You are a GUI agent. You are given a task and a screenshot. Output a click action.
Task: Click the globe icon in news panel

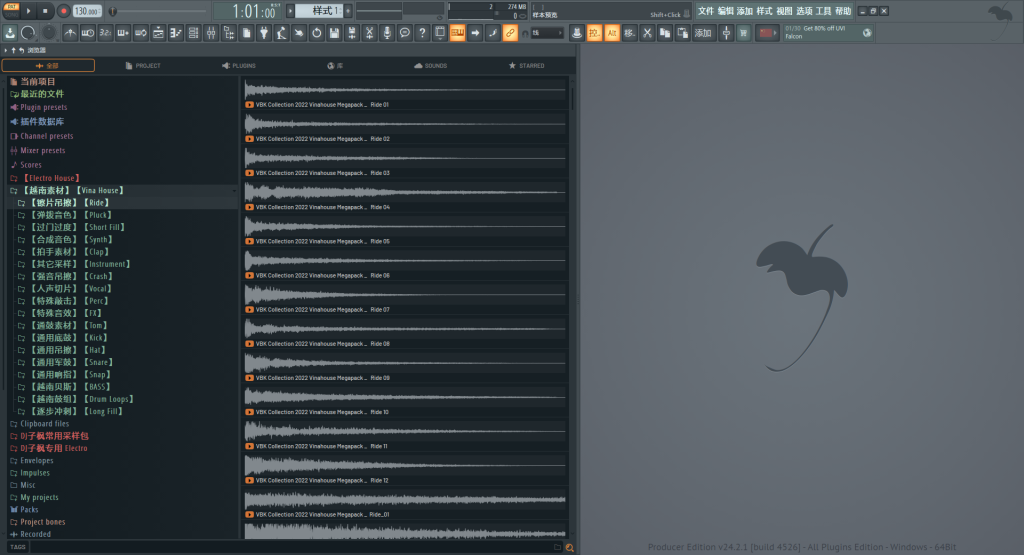[867, 33]
